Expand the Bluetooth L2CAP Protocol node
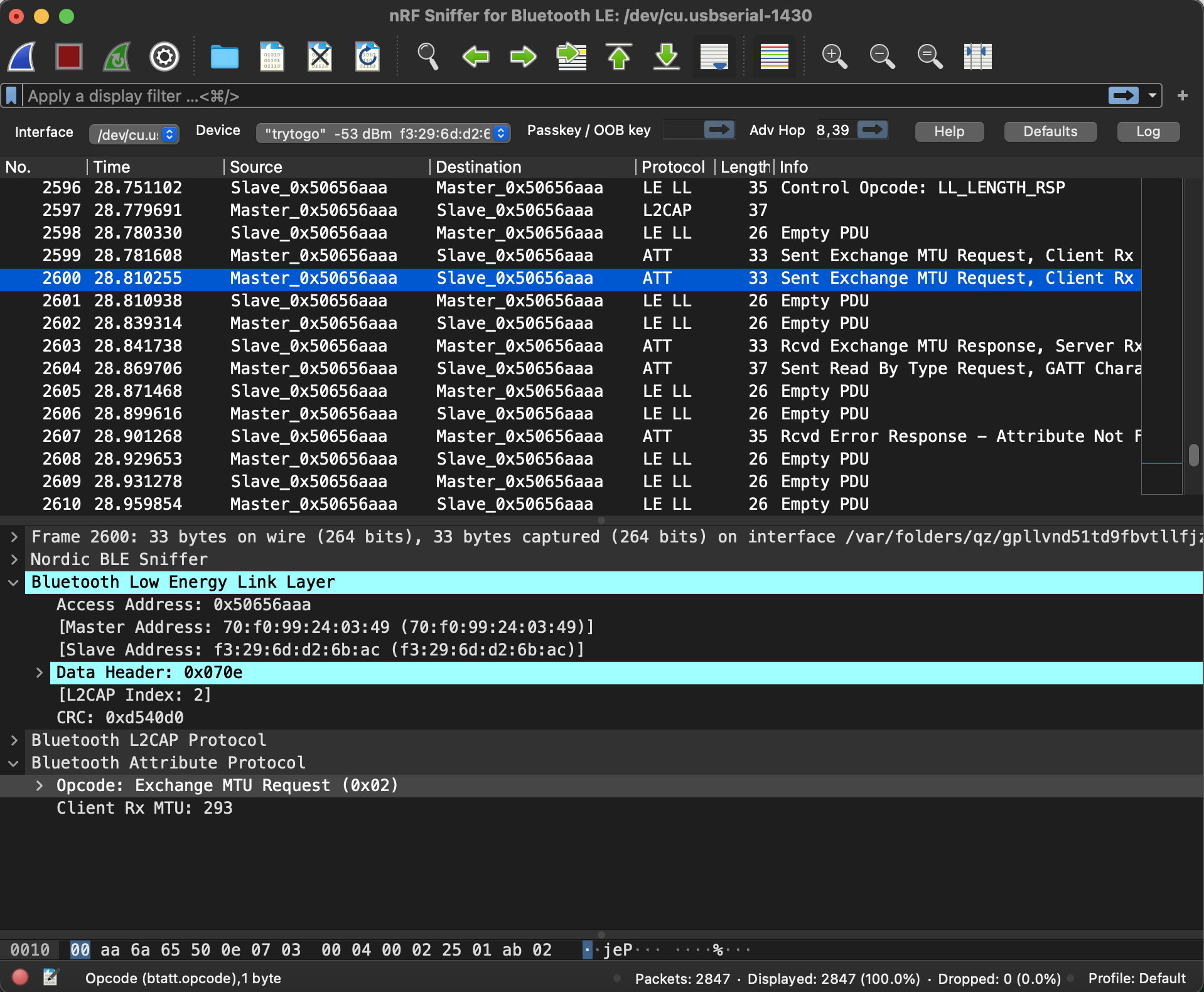The image size is (1204, 992). tap(14, 740)
